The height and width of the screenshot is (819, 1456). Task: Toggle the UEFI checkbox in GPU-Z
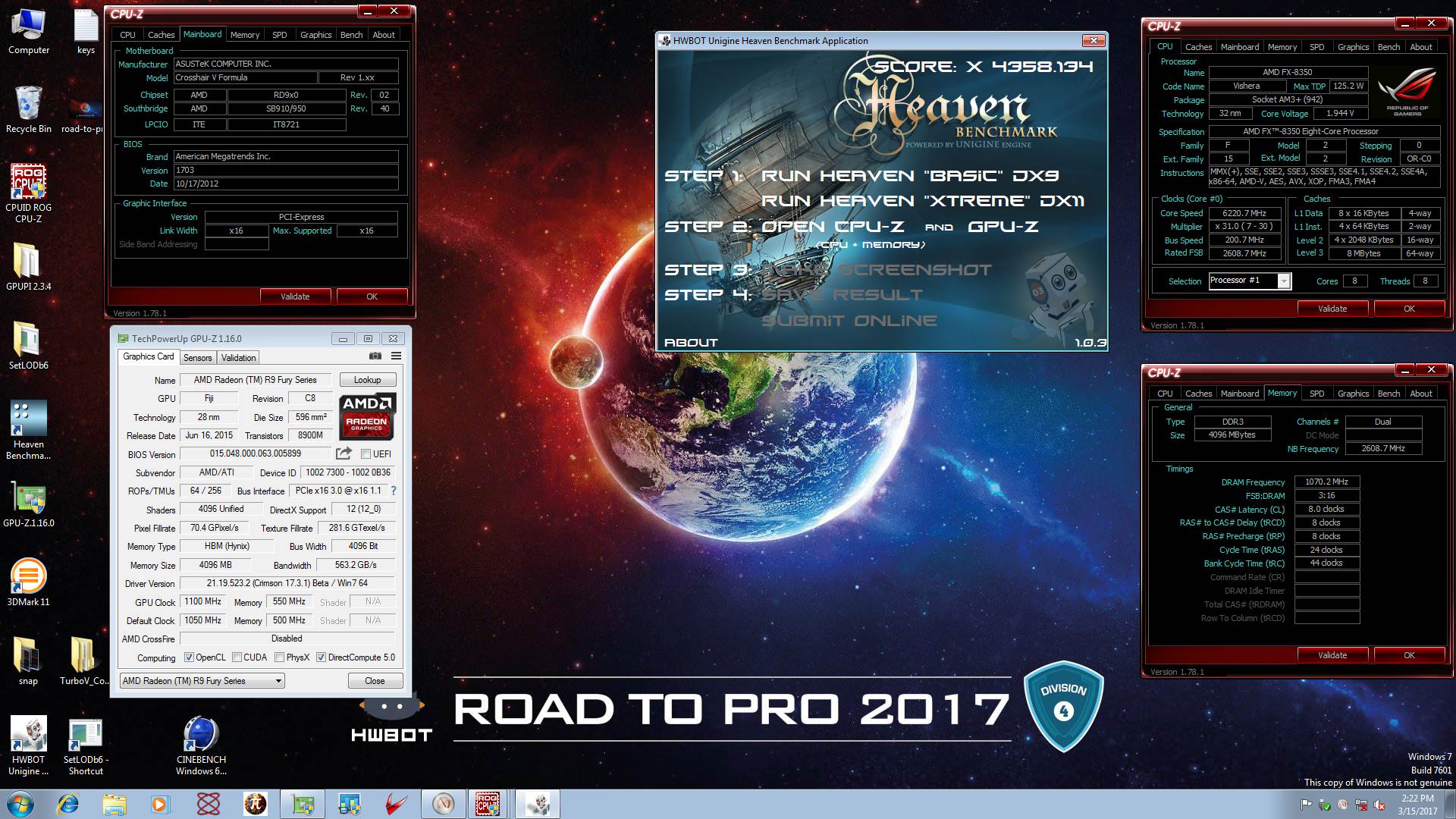366,454
